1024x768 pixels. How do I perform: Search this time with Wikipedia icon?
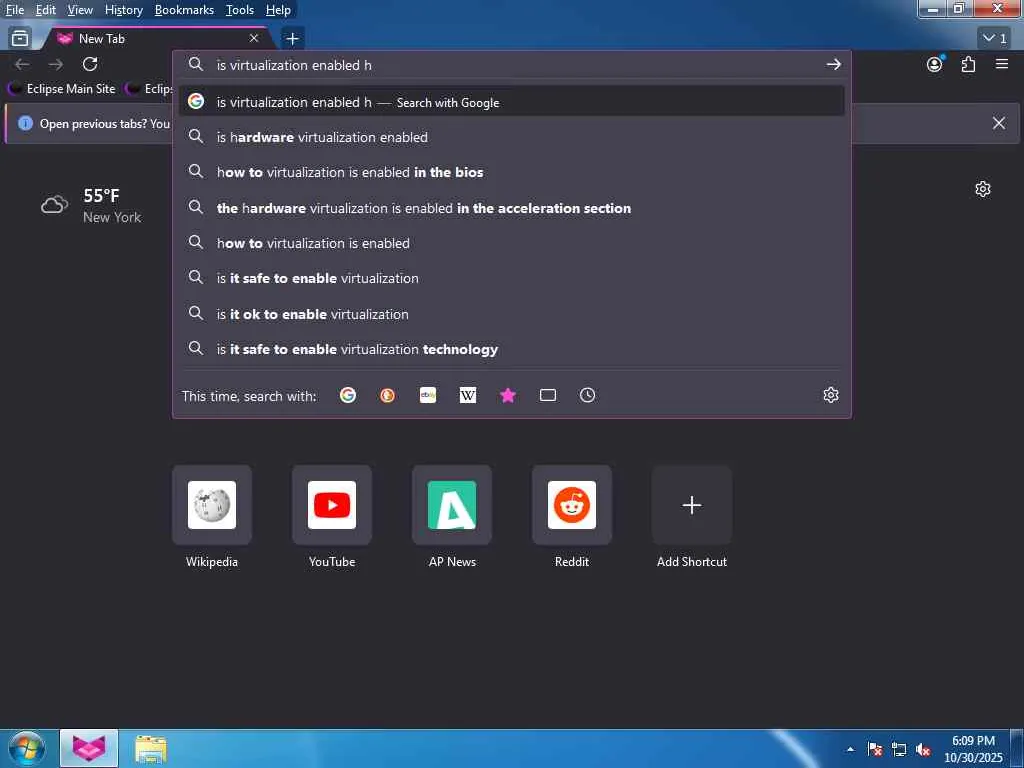pos(468,395)
